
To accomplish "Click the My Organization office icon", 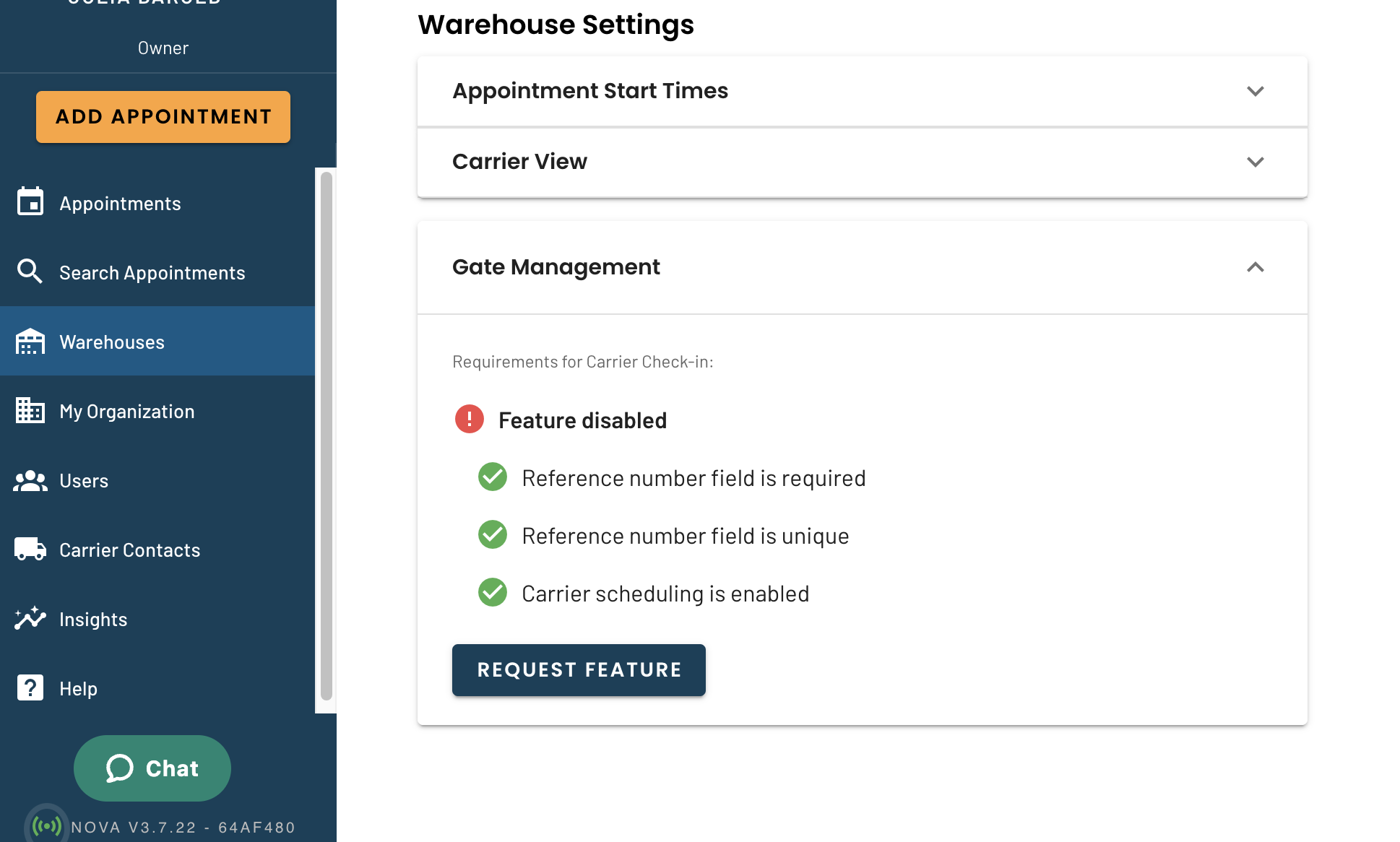I will 30,410.
